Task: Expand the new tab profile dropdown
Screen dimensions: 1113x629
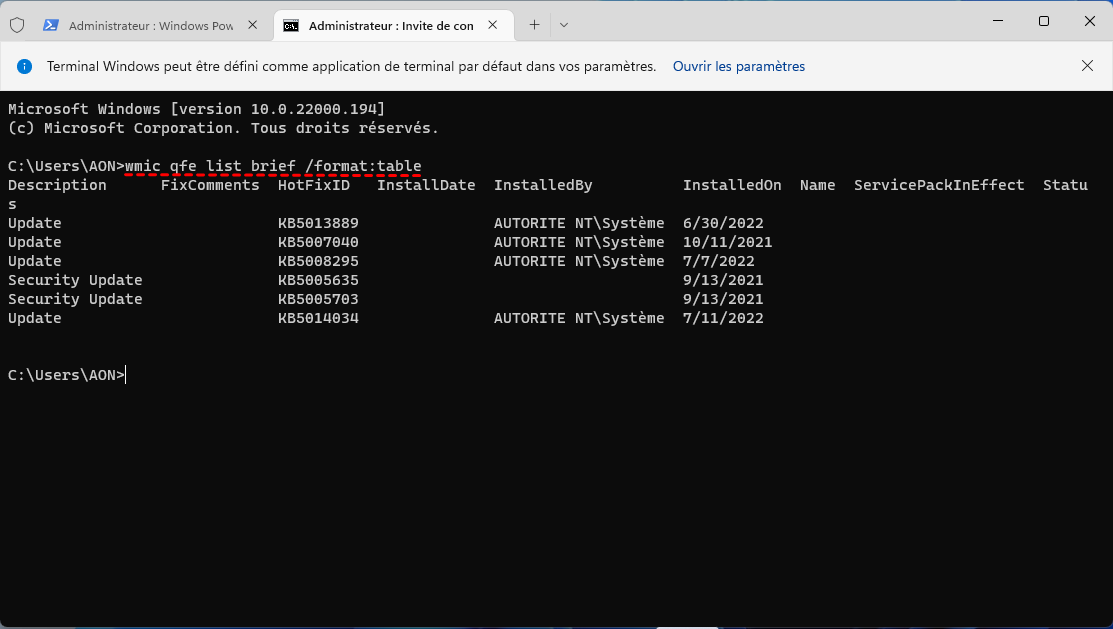Action: click(x=564, y=25)
